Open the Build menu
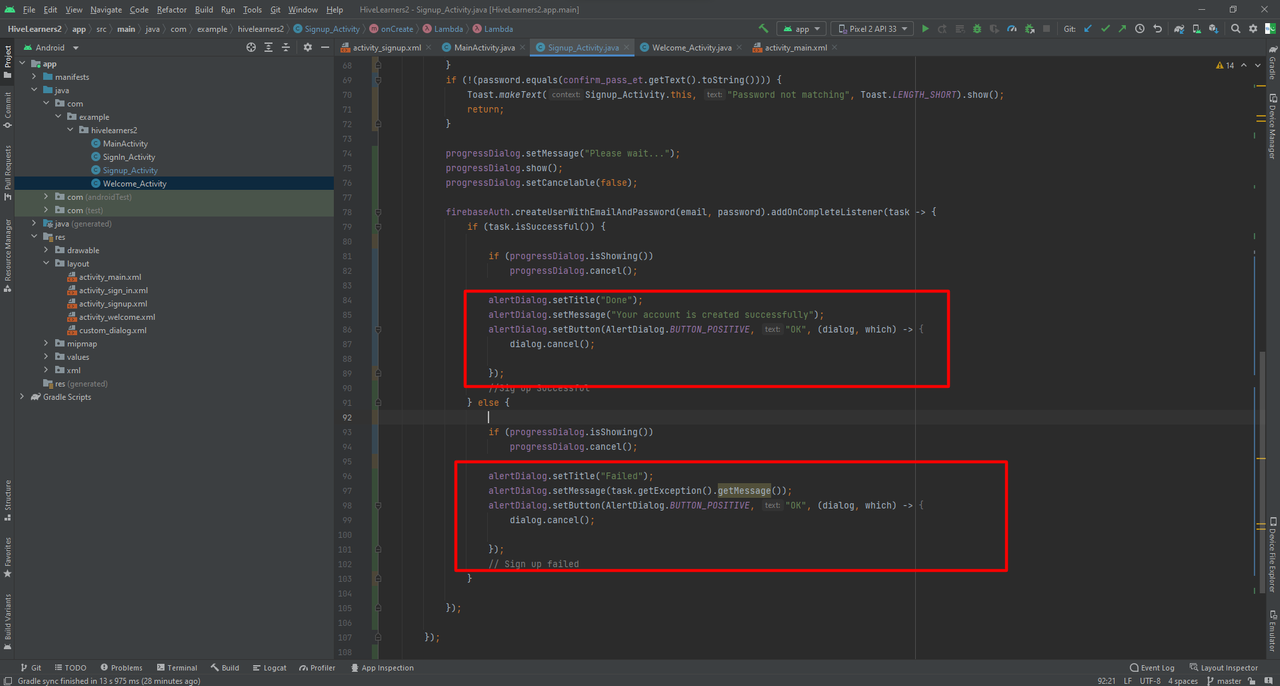 point(204,9)
